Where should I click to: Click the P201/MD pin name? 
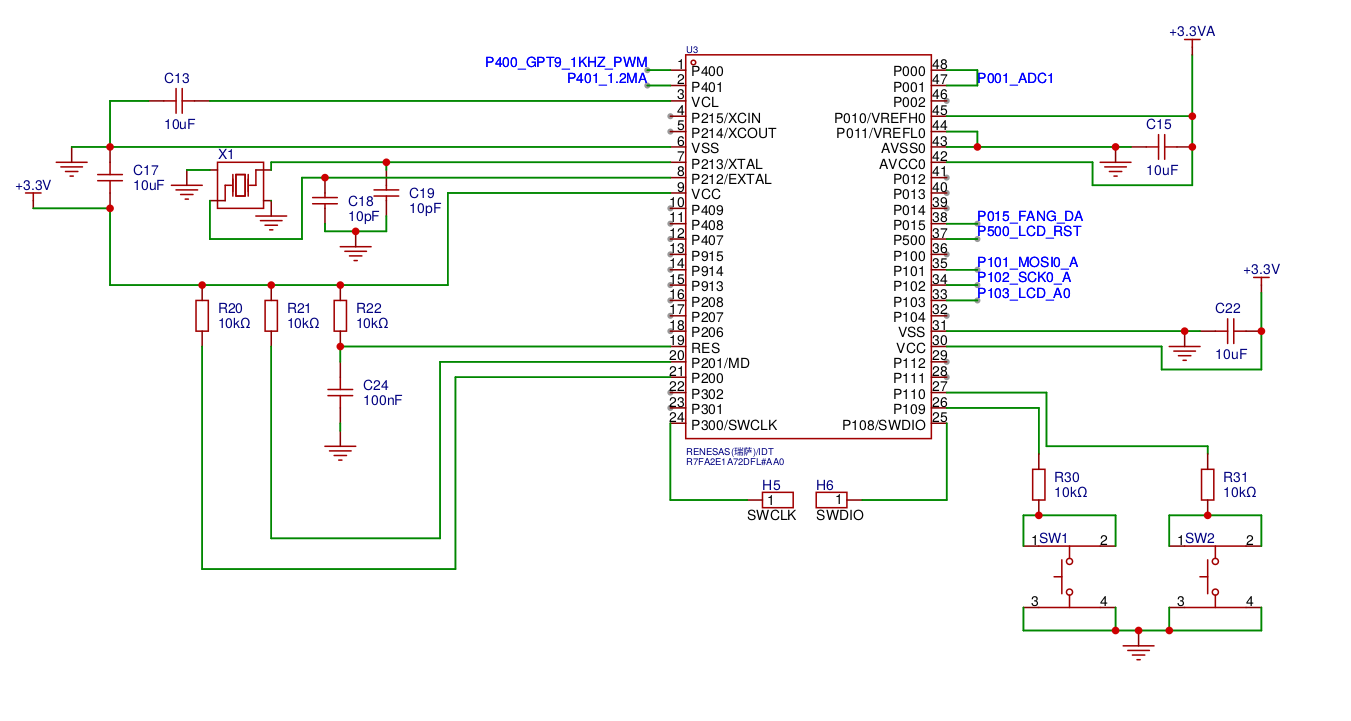[720, 363]
